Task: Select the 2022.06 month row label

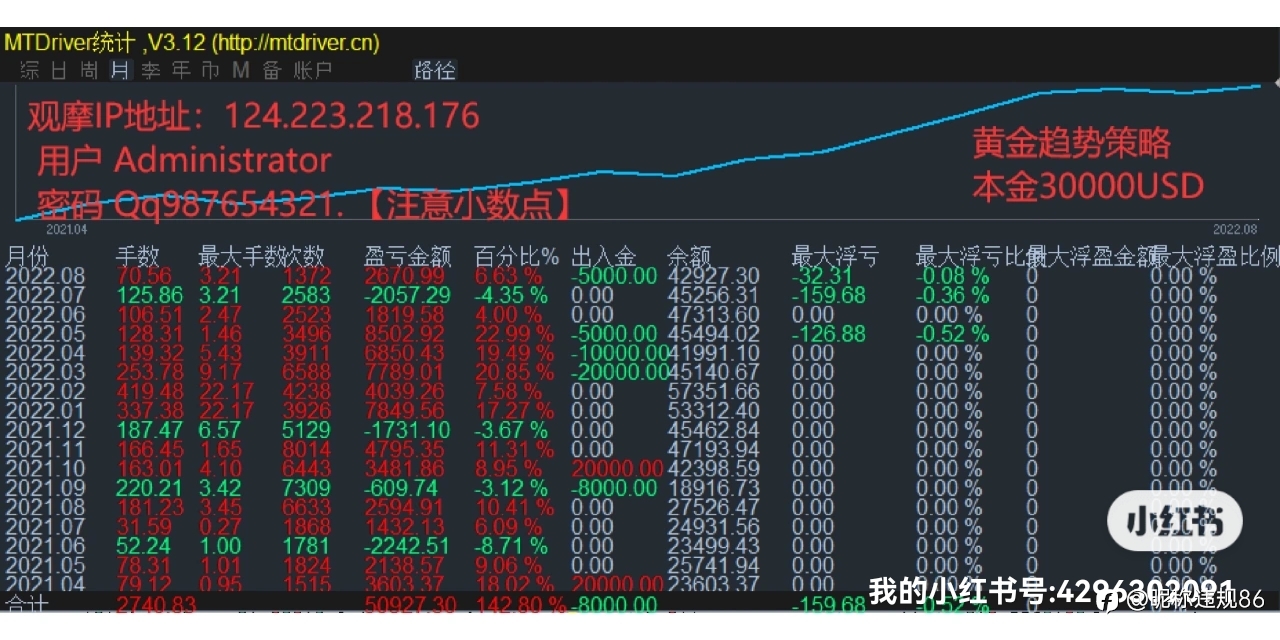Action: click(46, 314)
